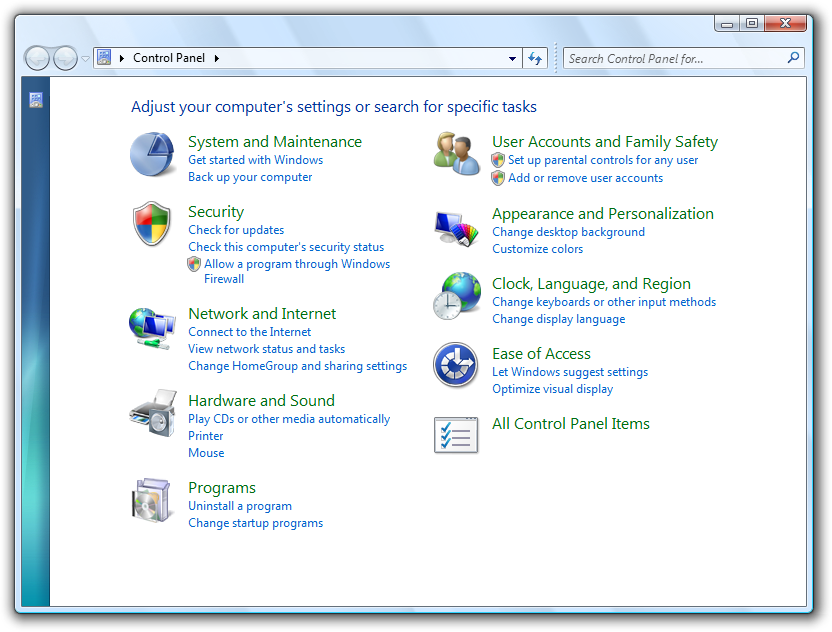Click Customize colors
The width and height of the screenshot is (832, 632).
(538, 249)
